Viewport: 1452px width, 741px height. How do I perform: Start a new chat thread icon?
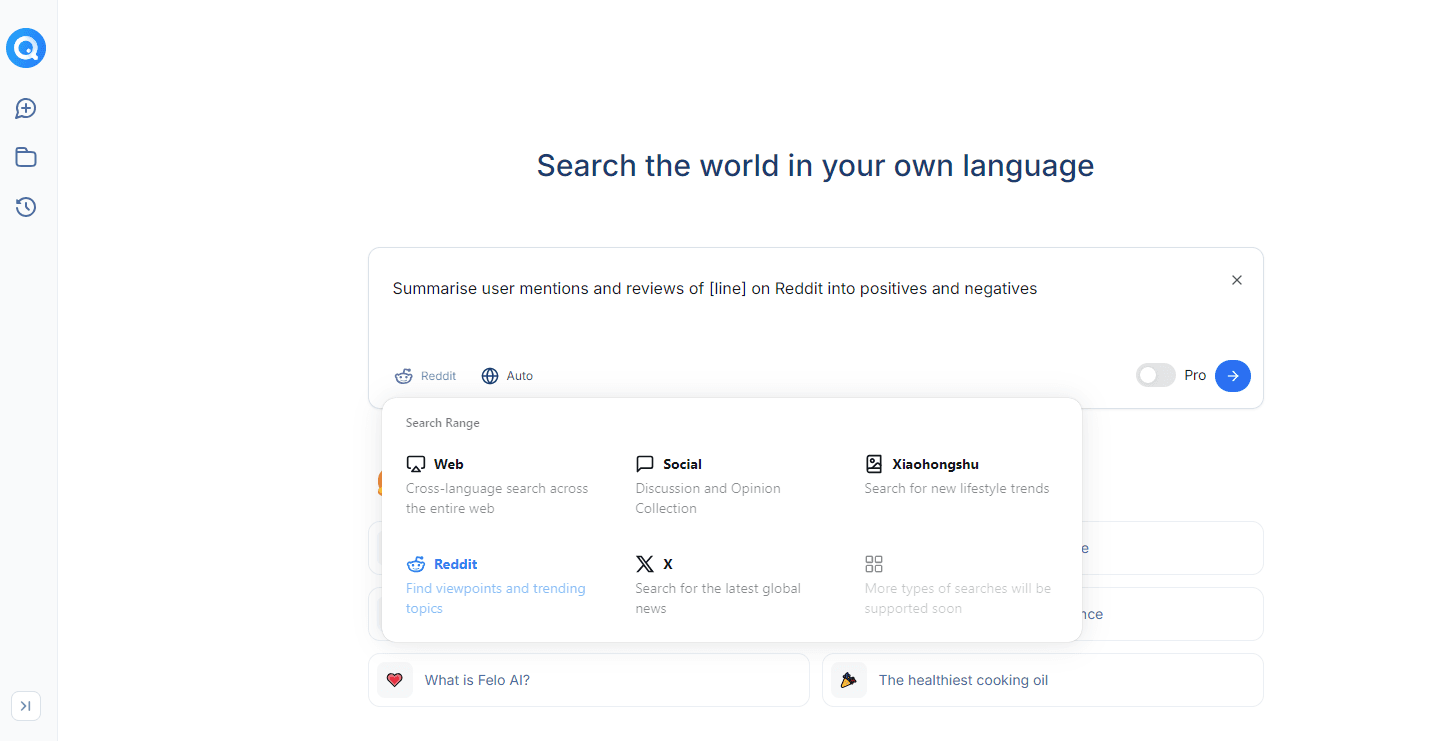(26, 109)
